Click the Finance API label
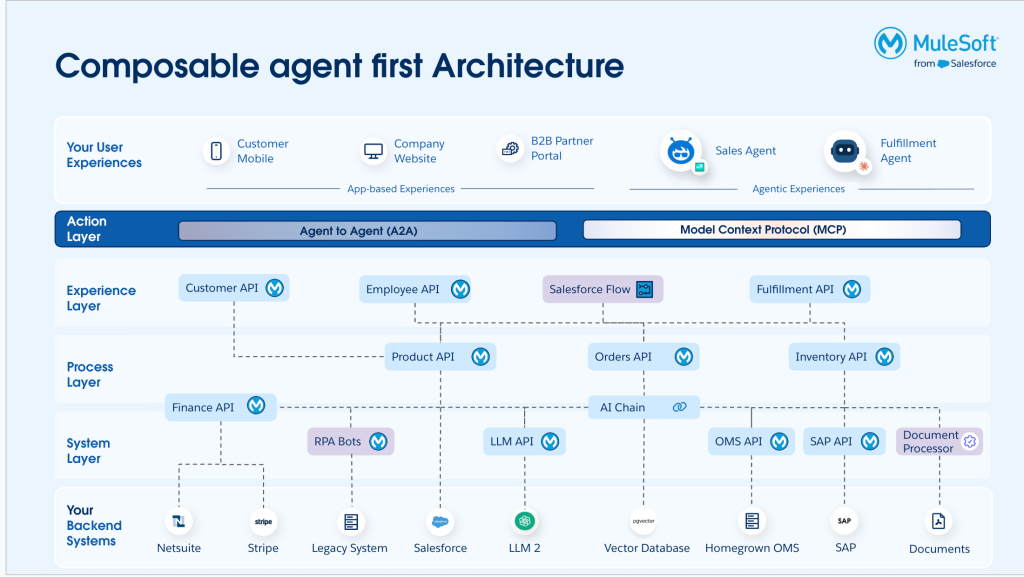The height and width of the screenshot is (577, 1024). point(202,407)
